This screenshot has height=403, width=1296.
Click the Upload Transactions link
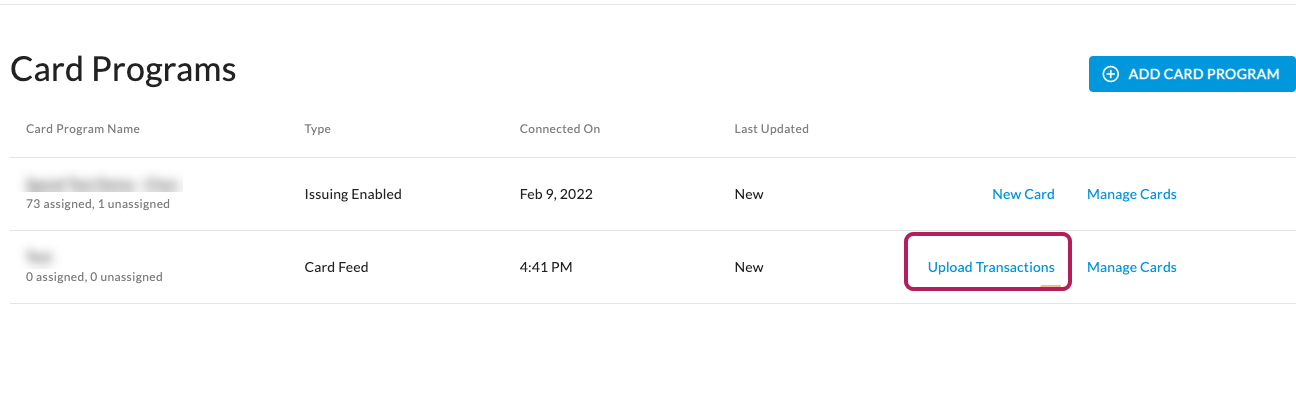tap(991, 267)
